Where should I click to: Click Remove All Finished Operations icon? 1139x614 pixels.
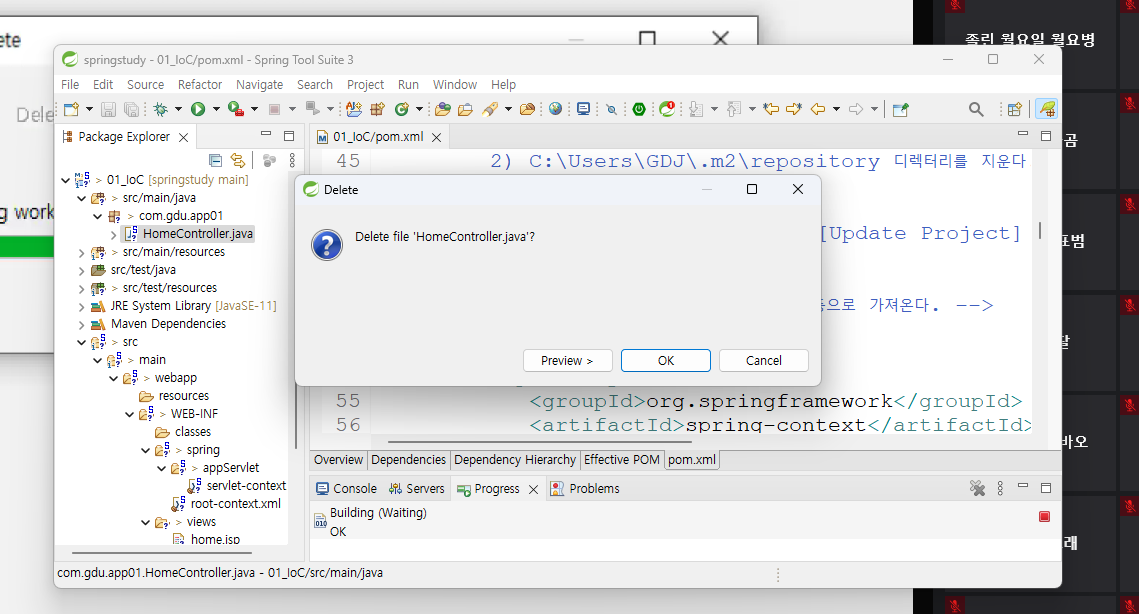point(977,488)
